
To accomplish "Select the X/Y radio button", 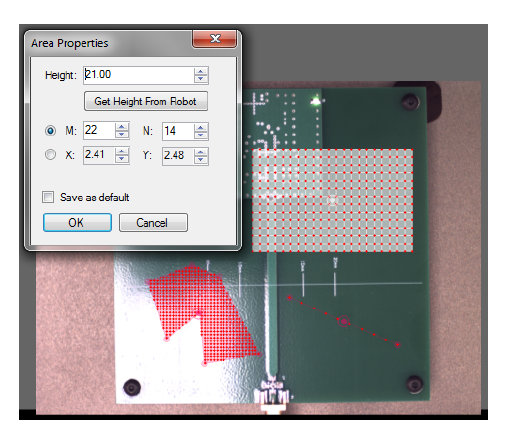I will 50,155.
